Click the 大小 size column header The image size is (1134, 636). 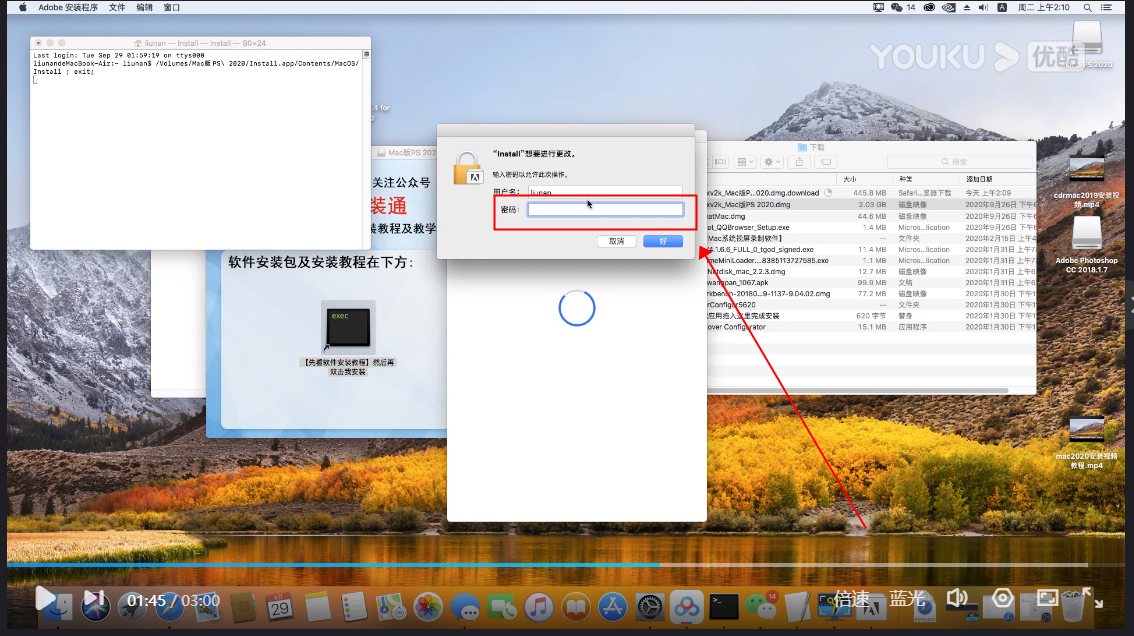(850, 179)
